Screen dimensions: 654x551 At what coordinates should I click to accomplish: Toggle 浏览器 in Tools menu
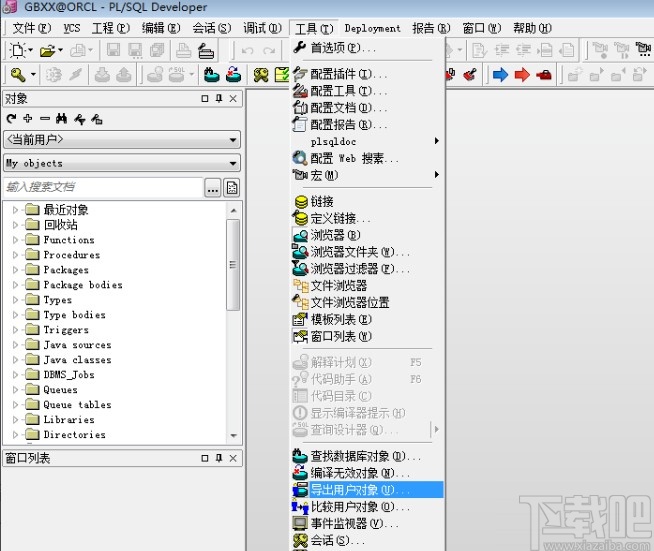tap(367, 235)
